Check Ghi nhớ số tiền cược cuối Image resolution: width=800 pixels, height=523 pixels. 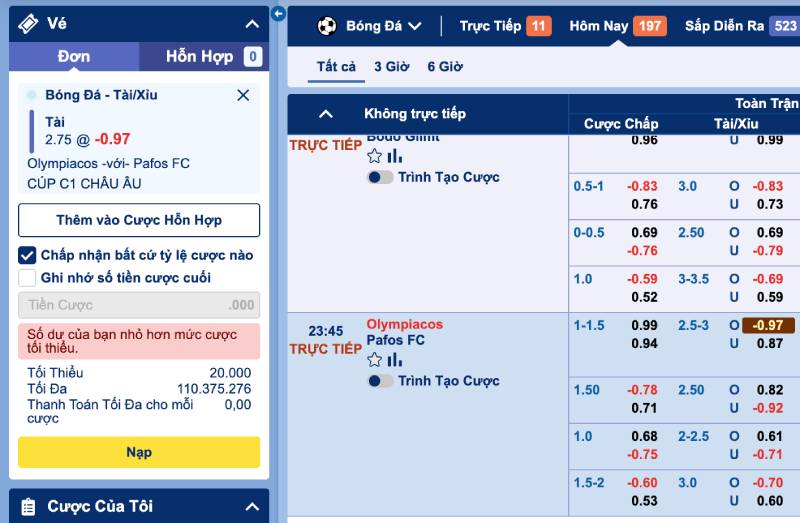(28, 278)
